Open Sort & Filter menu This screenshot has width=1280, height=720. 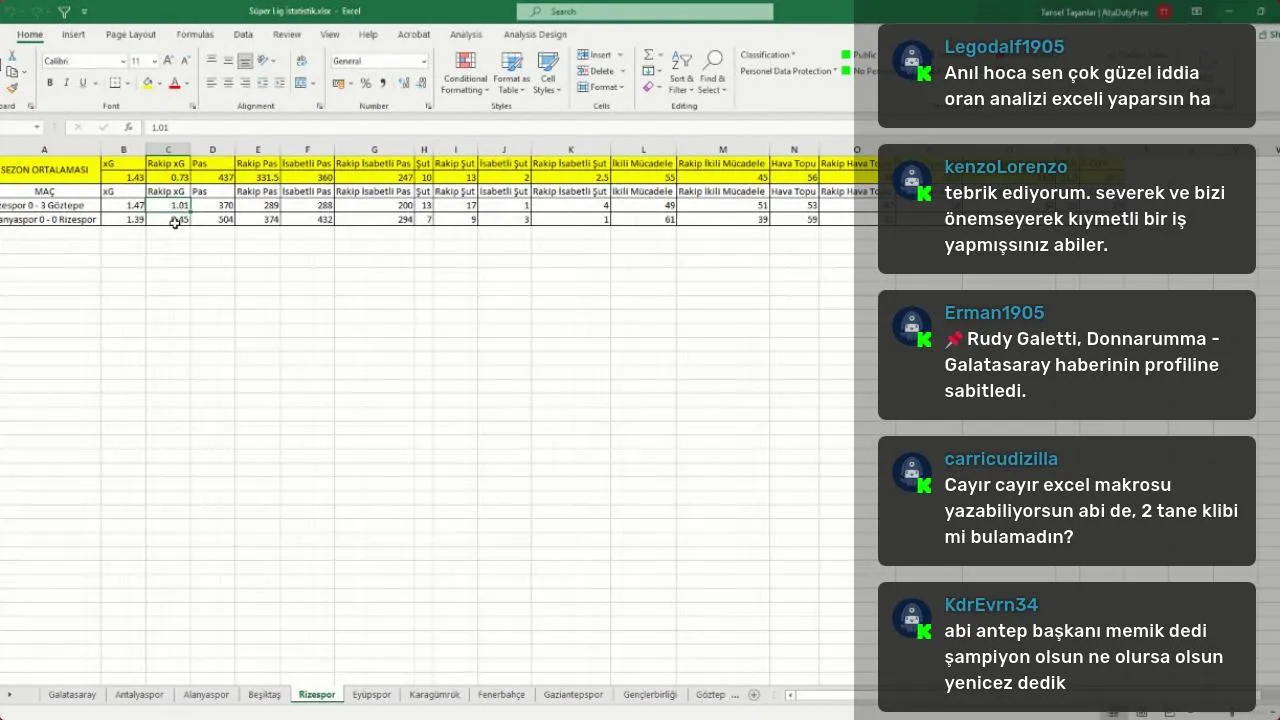(x=681, y=72)
